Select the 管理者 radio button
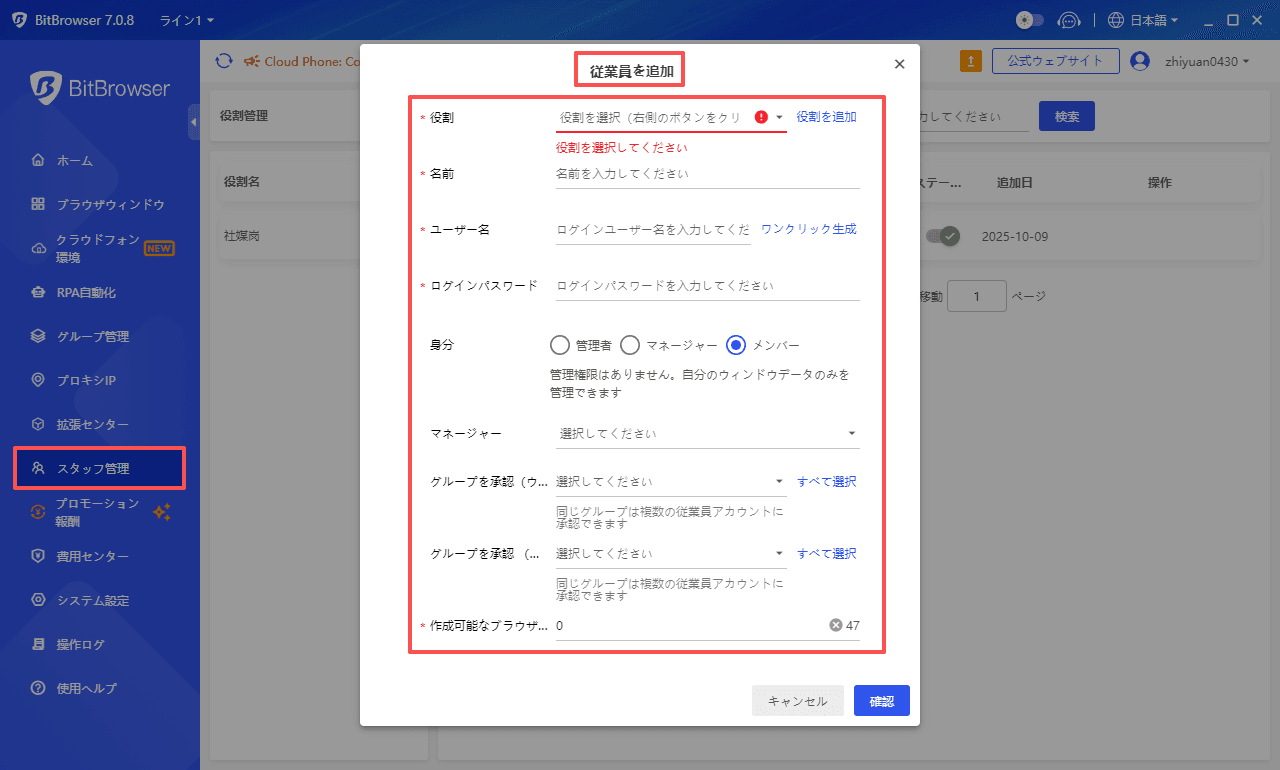The width and height of the screenshot is (1280, 770). [560, 345]
